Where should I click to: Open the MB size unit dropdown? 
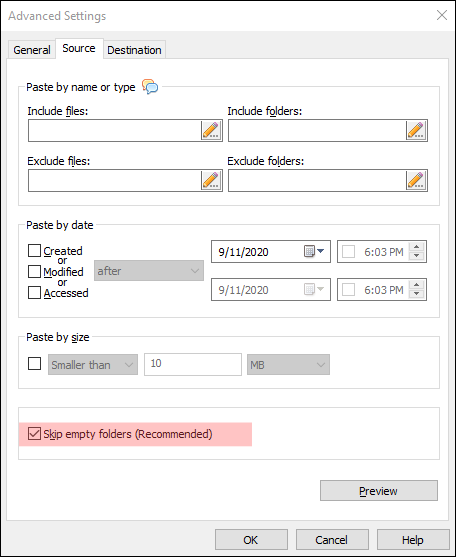288,364
